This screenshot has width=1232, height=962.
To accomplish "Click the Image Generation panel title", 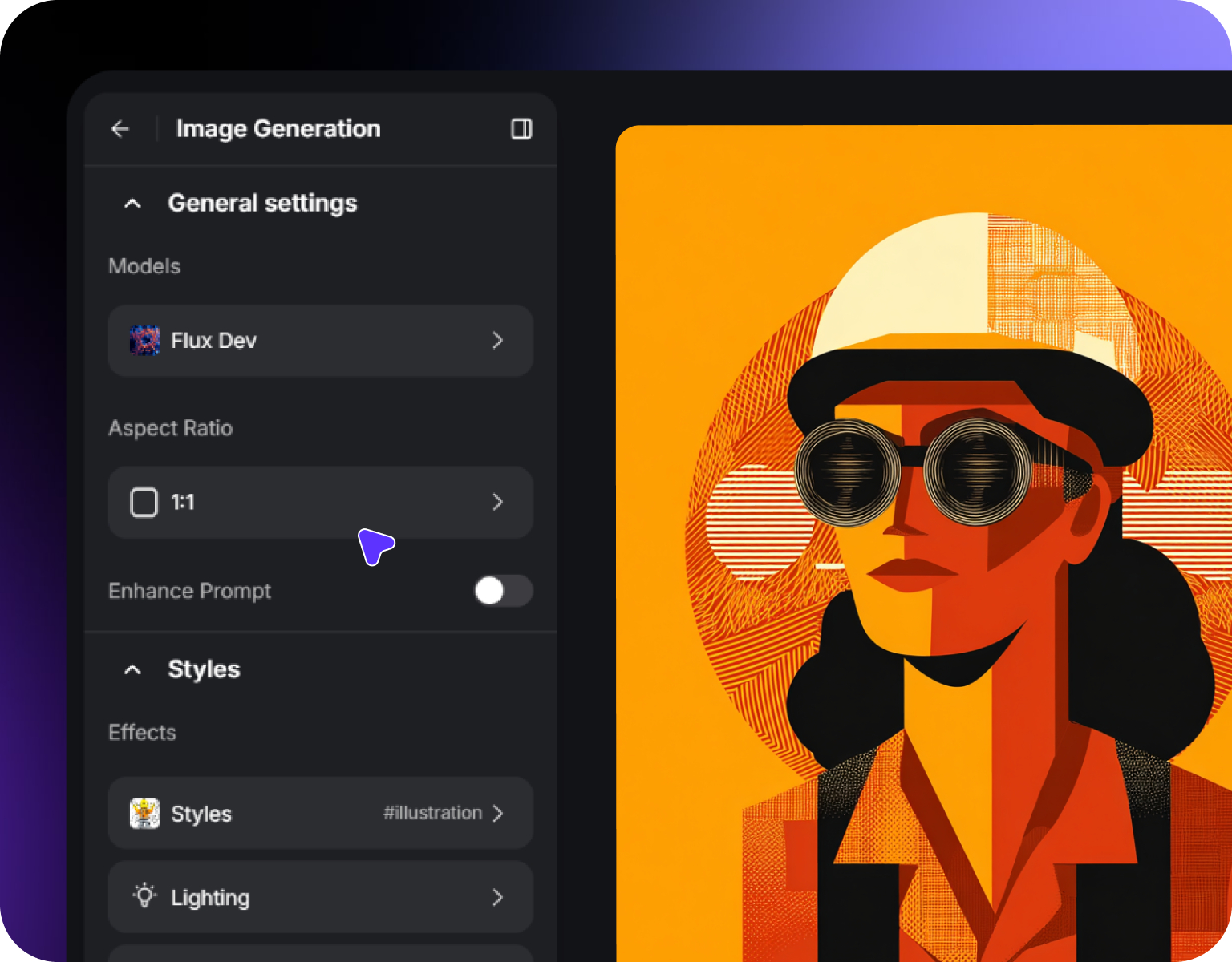I will (x=278, y=129).
